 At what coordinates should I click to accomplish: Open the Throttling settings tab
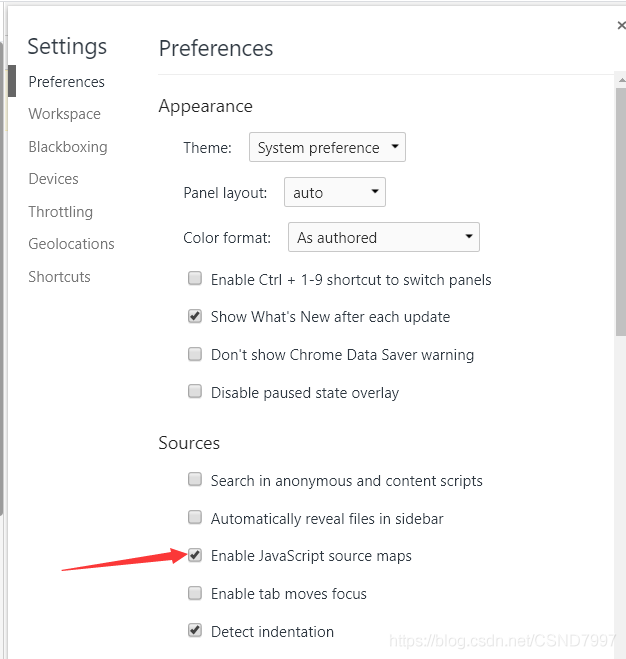60,212
